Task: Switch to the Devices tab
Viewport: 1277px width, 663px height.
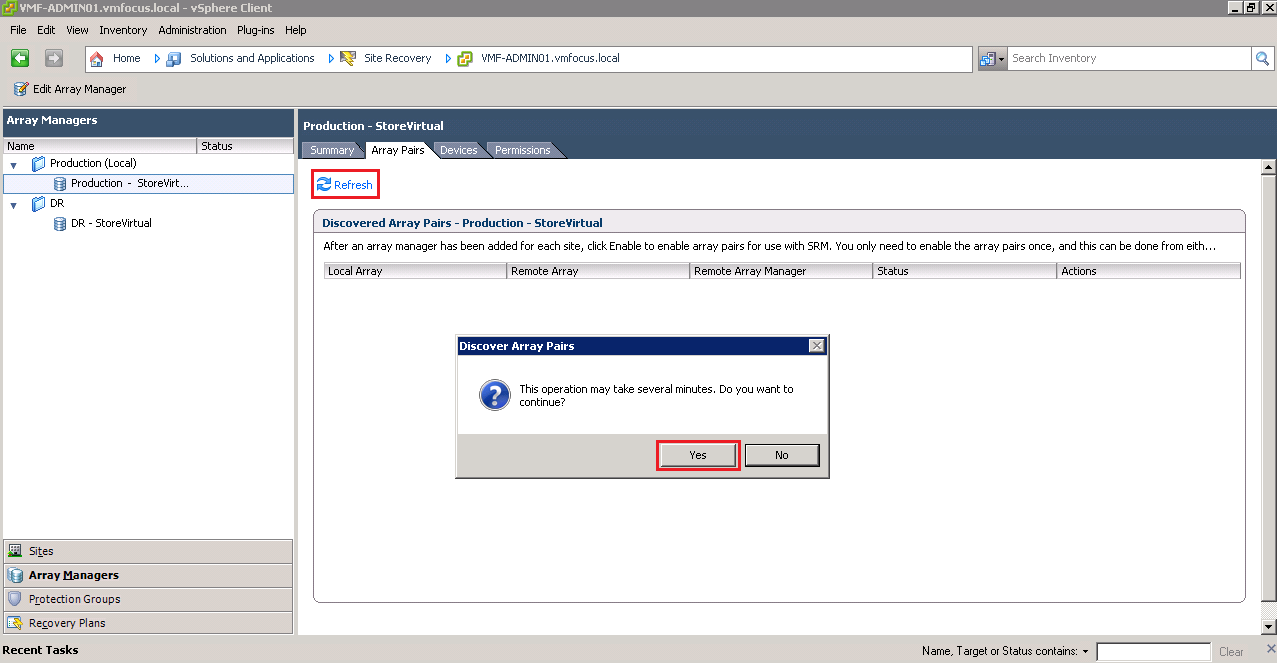Action: tap(458, 150)
